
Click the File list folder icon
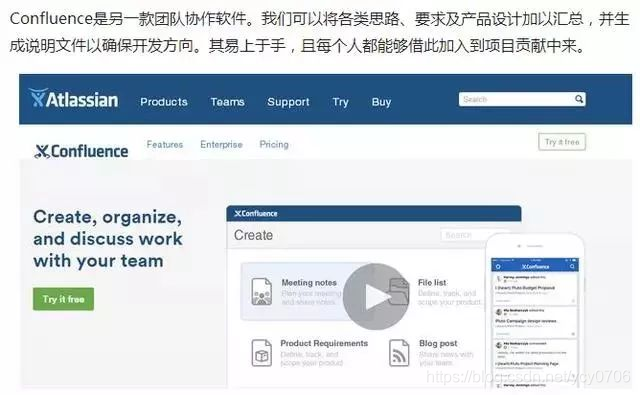point(399,291)
